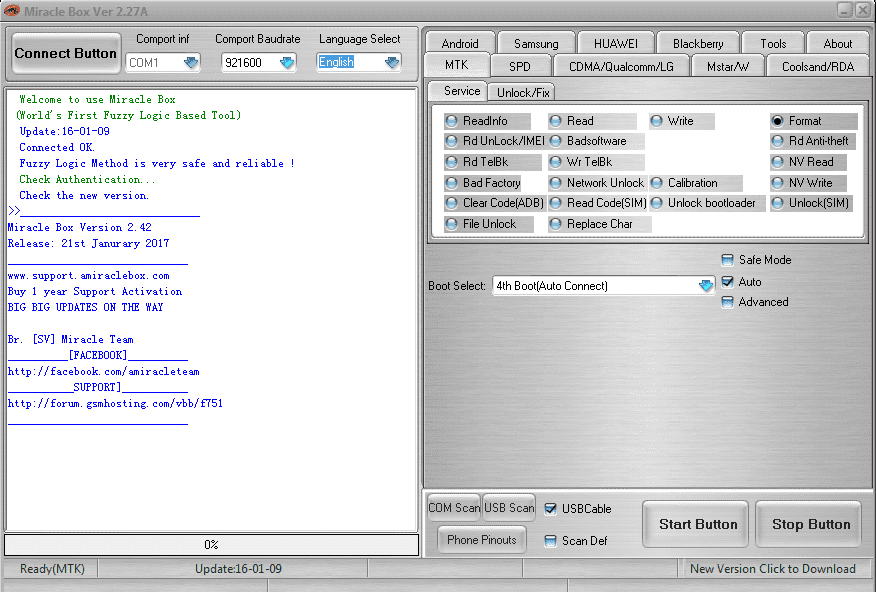Enable the Safe Mode checkbox
The height and width of the screenshot is (592, 876).
click(x=727, y=260)
